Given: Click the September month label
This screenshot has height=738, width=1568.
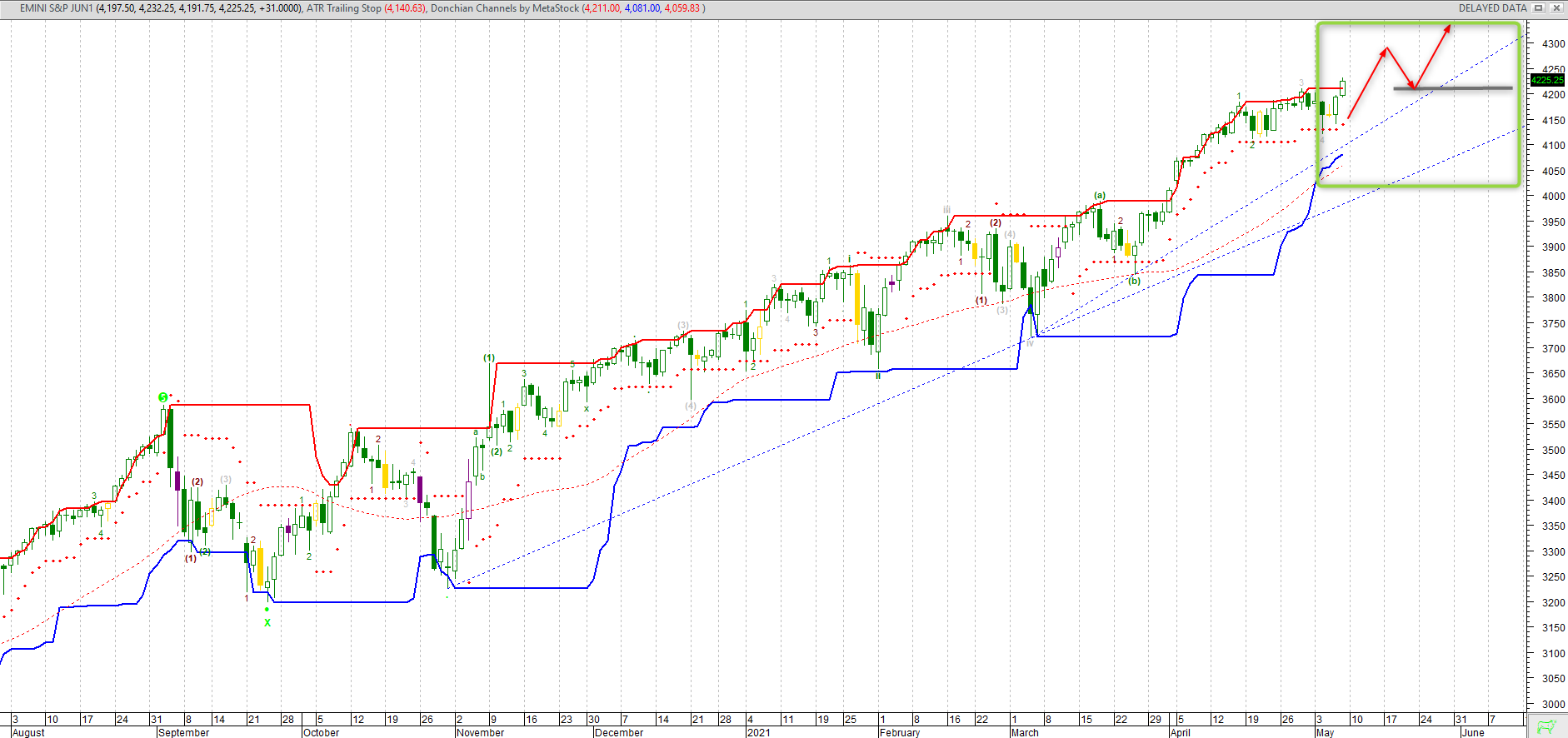Looking at the screenshot, I should (183, 733).
